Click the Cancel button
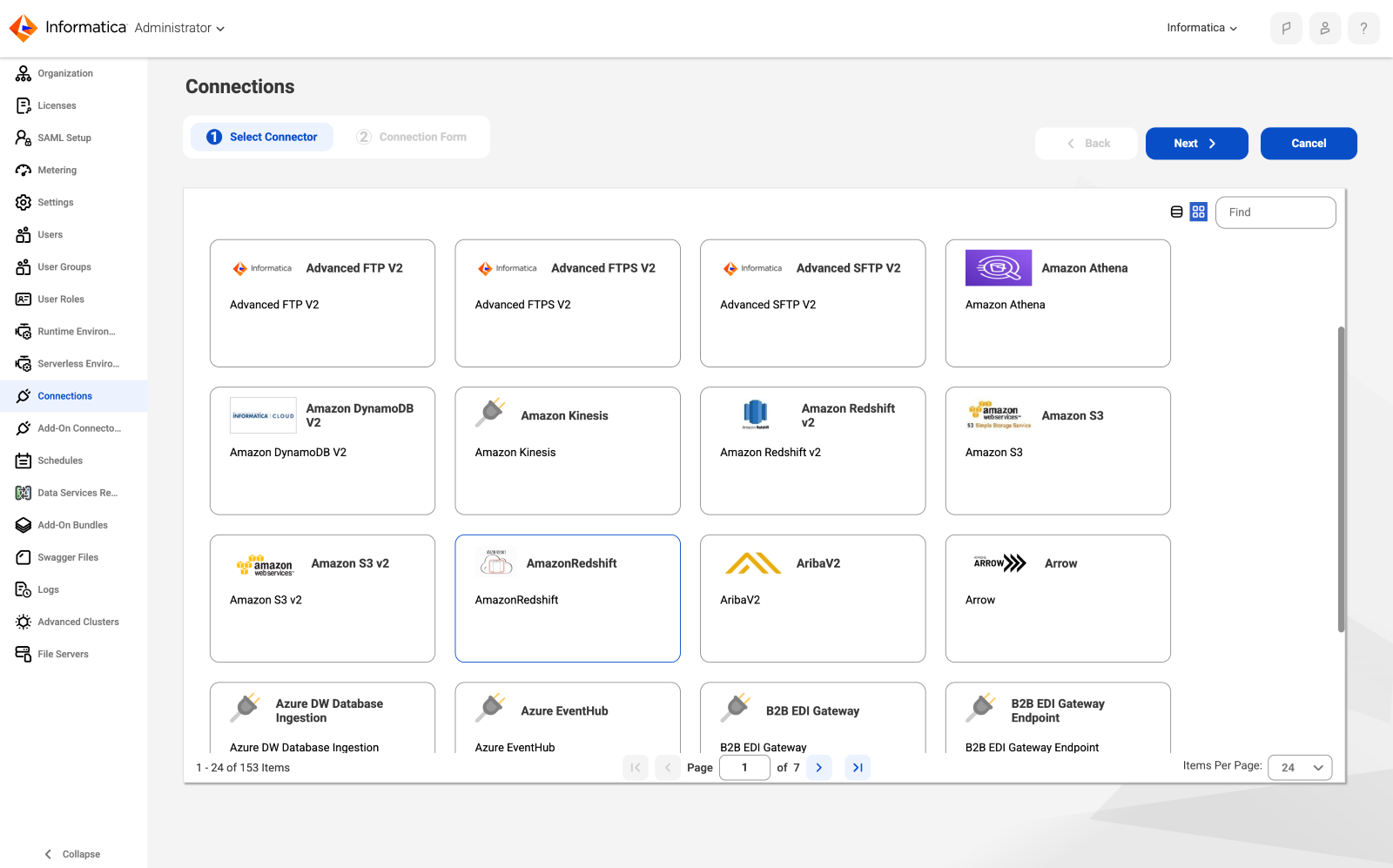The height and width of the screenshot is (868, 1393). click(1309, 144)
